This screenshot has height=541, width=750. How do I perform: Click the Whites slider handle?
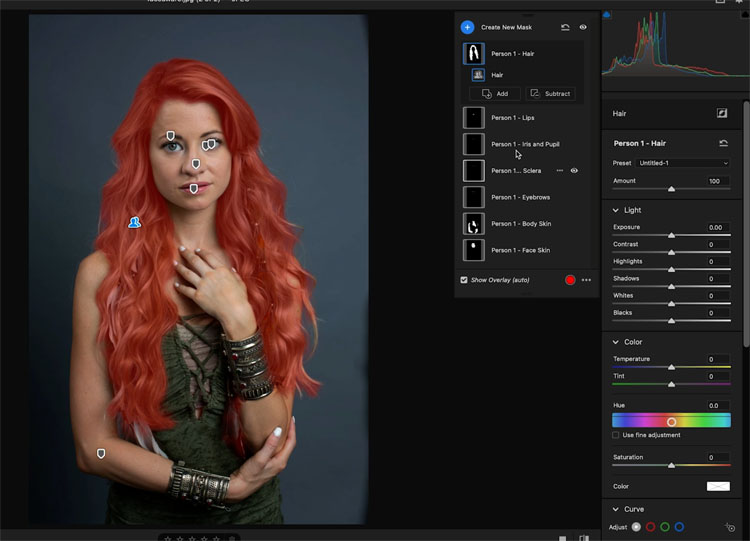coord(672,304)
